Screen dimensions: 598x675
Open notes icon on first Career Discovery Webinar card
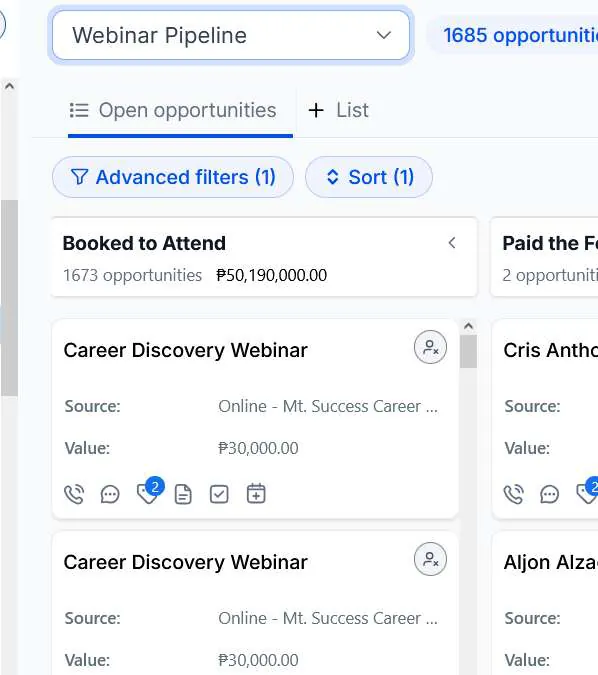(x=183, y=494)
